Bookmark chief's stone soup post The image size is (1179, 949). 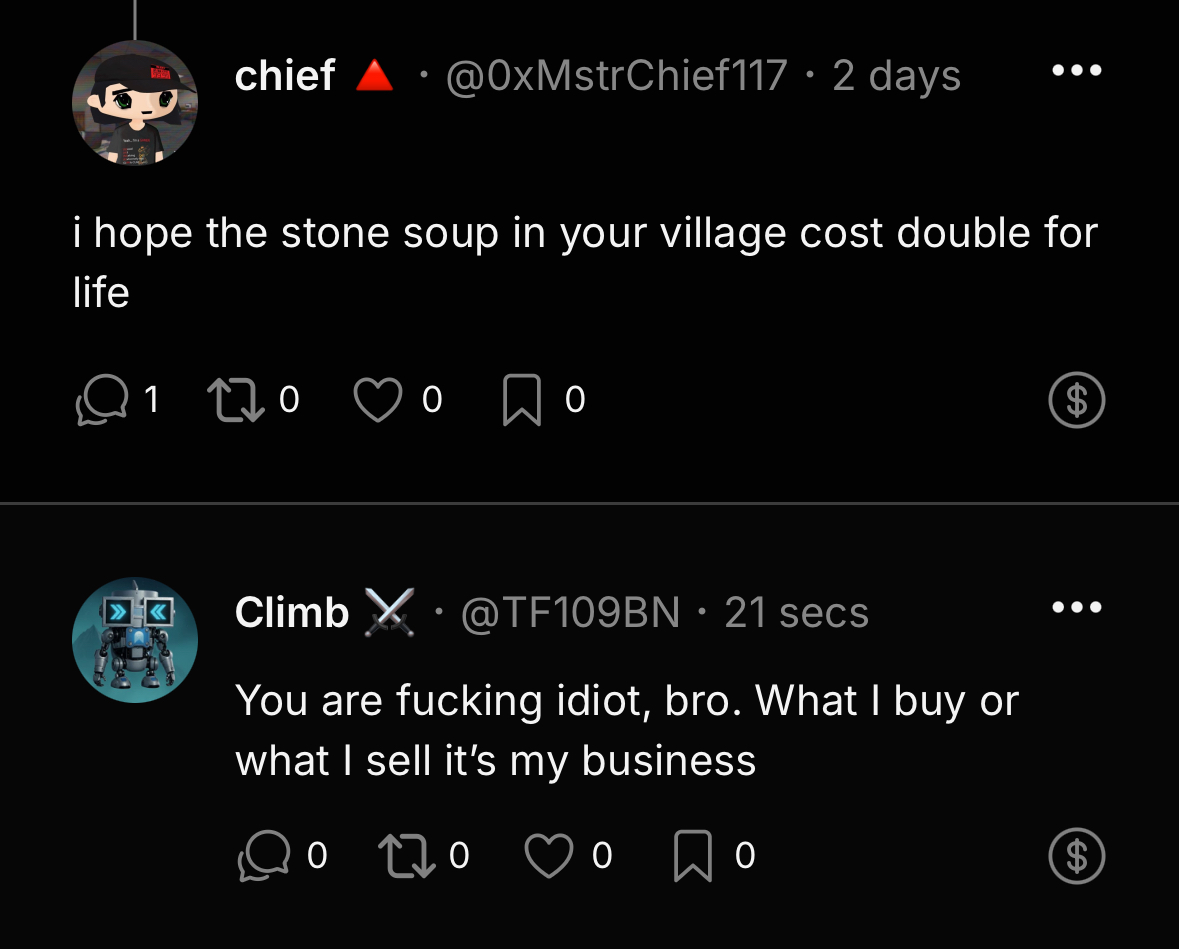523,401
